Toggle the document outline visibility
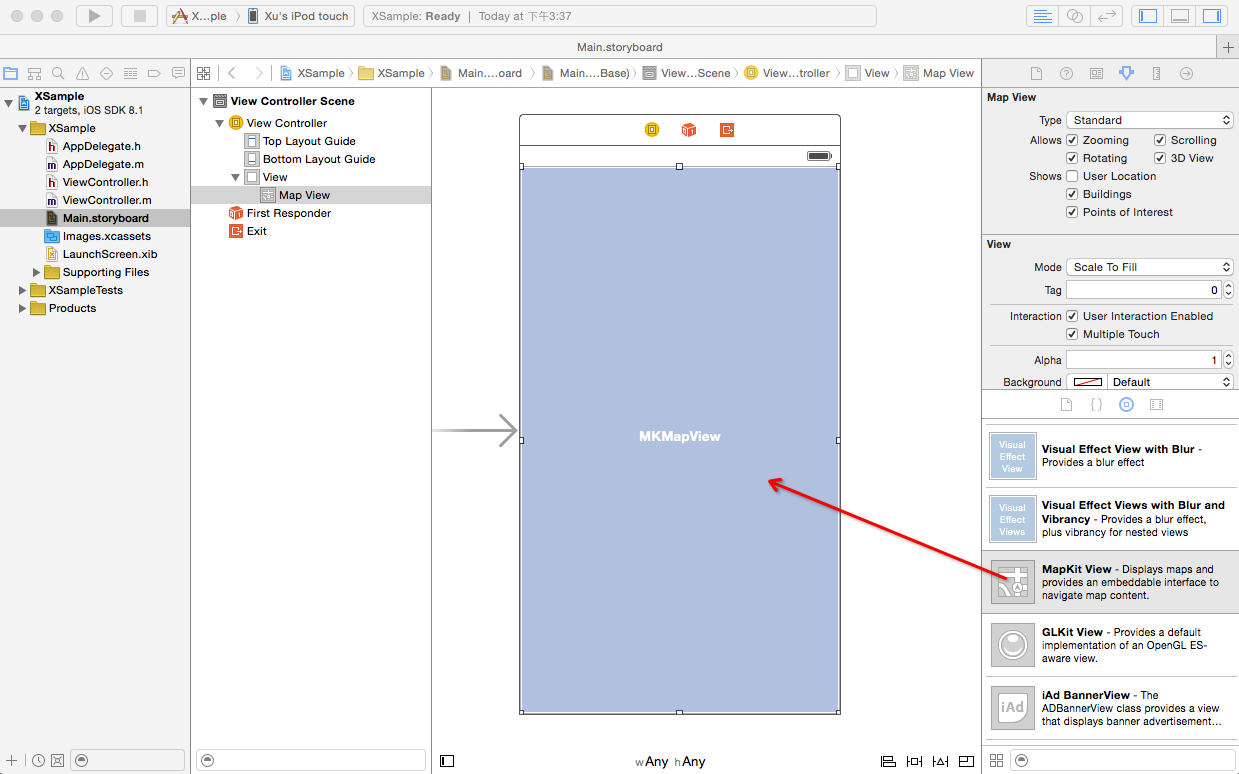 [x=447, y=761]
